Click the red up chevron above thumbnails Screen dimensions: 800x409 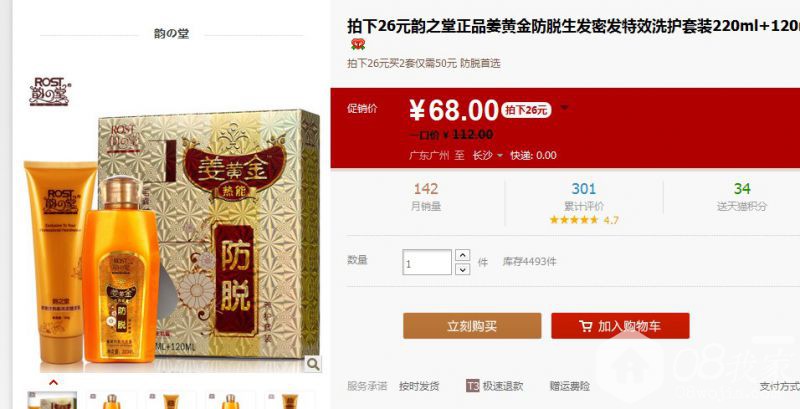coord(53,382)
